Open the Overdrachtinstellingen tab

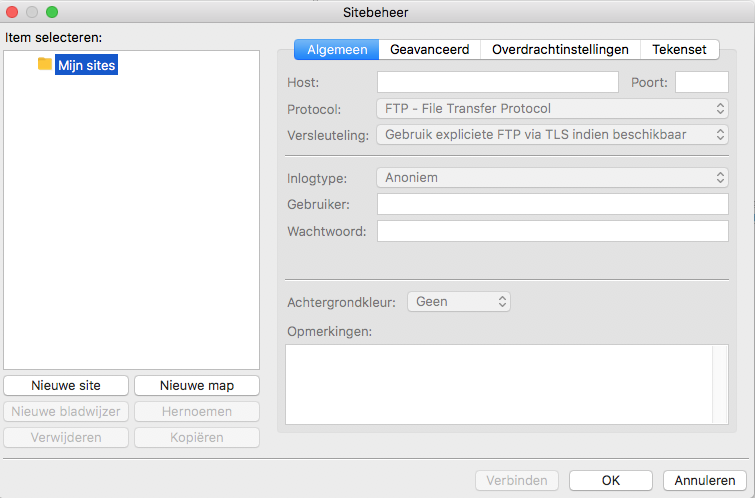560,50
